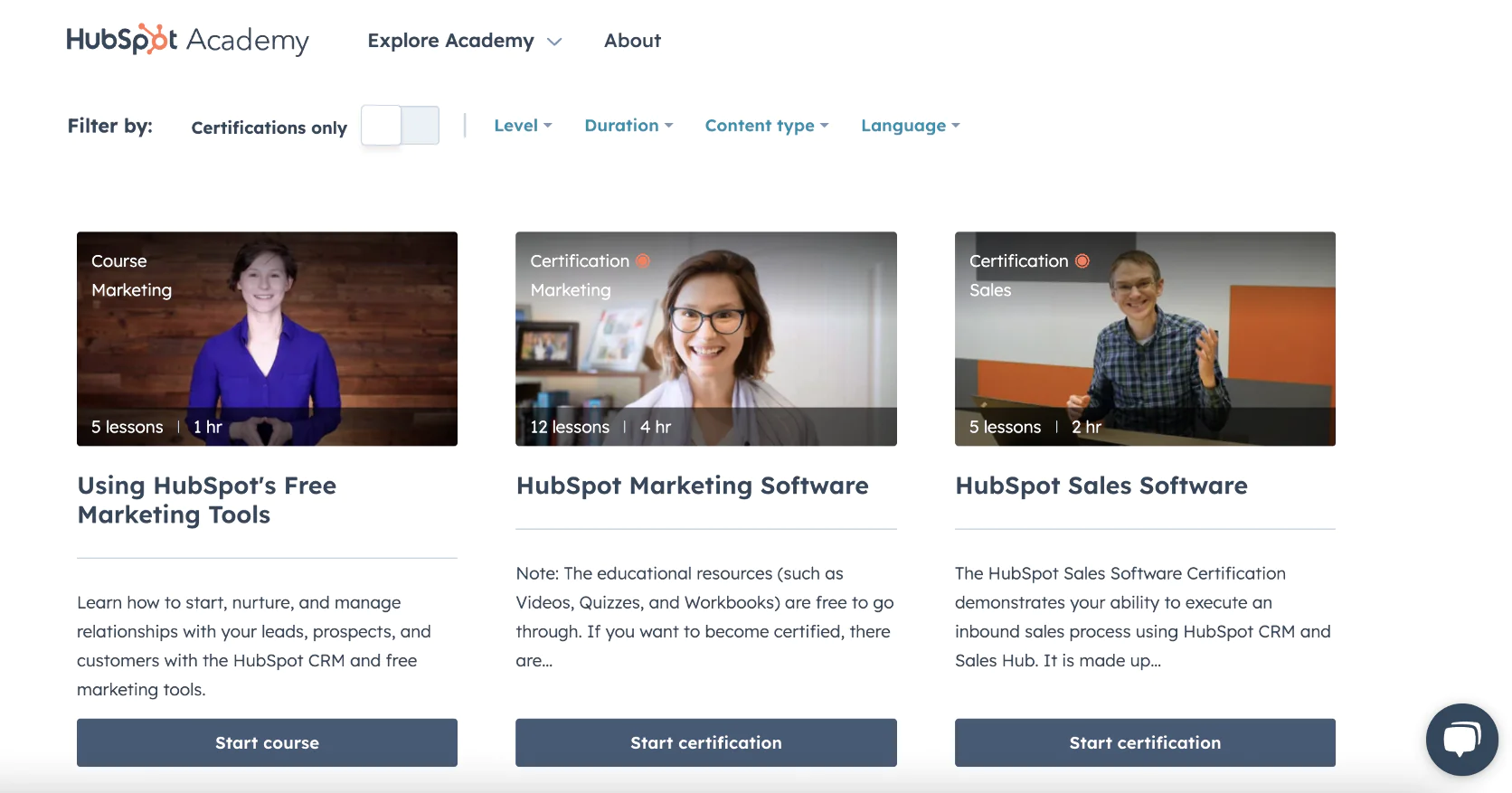1512x793 pixels.
Task: Open the Language filter dropdown
Action: (910, 126)
